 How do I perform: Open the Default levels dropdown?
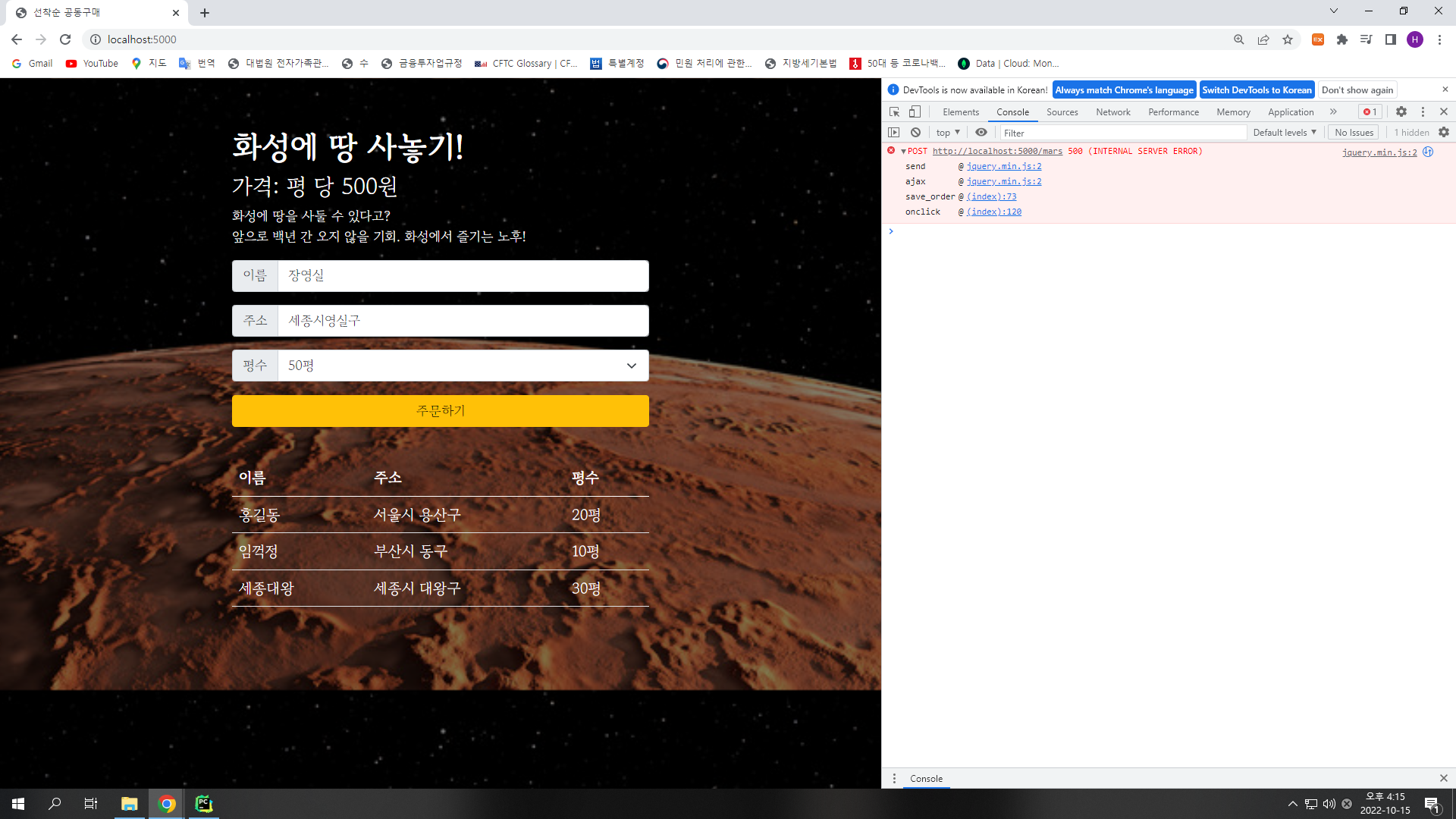click(1285, 132)
